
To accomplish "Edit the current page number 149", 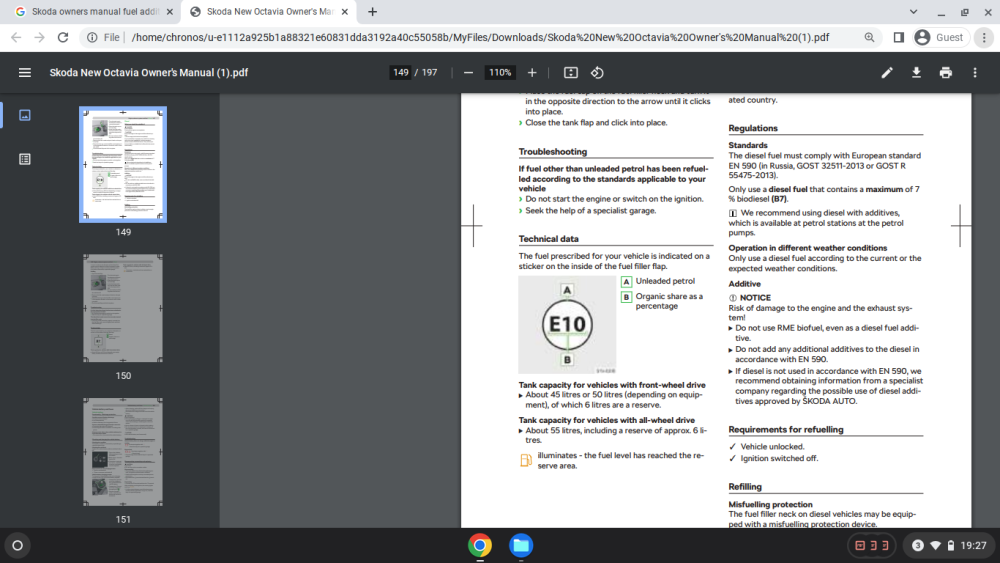I will point(401,73).
